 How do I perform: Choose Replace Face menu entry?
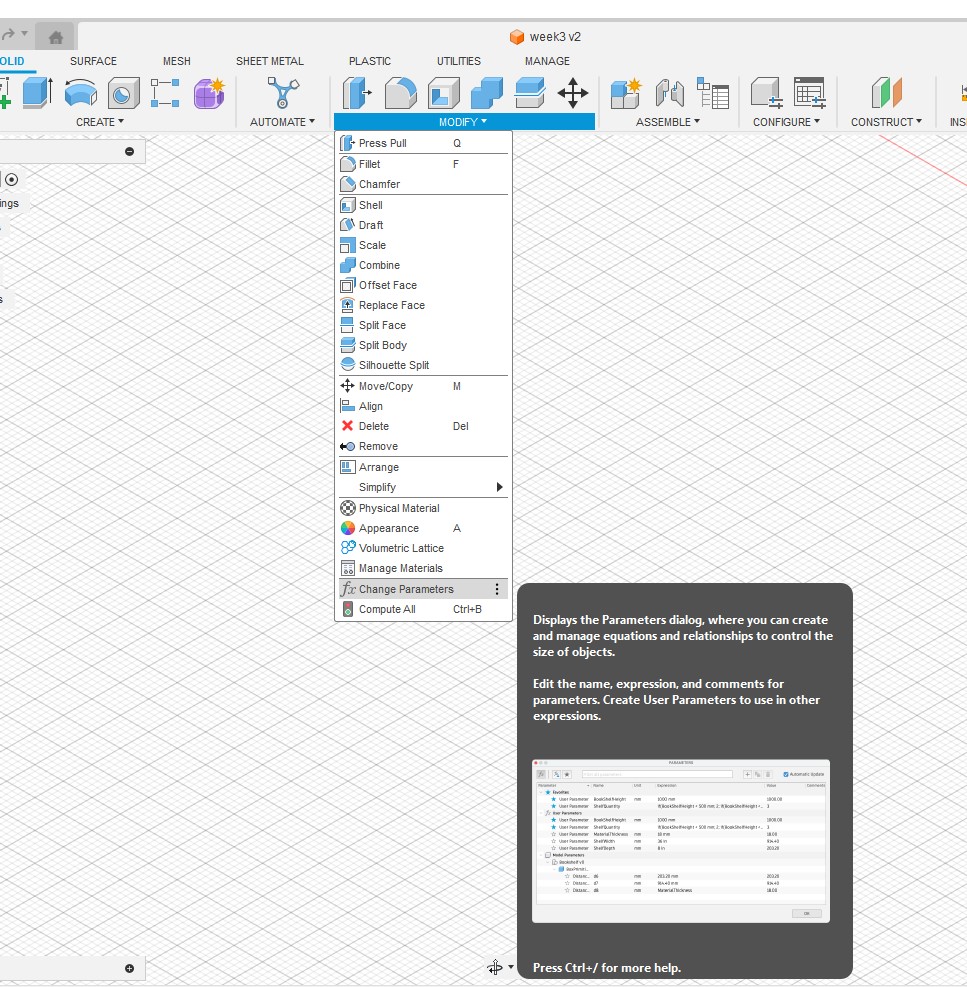[x=423, y=305]
